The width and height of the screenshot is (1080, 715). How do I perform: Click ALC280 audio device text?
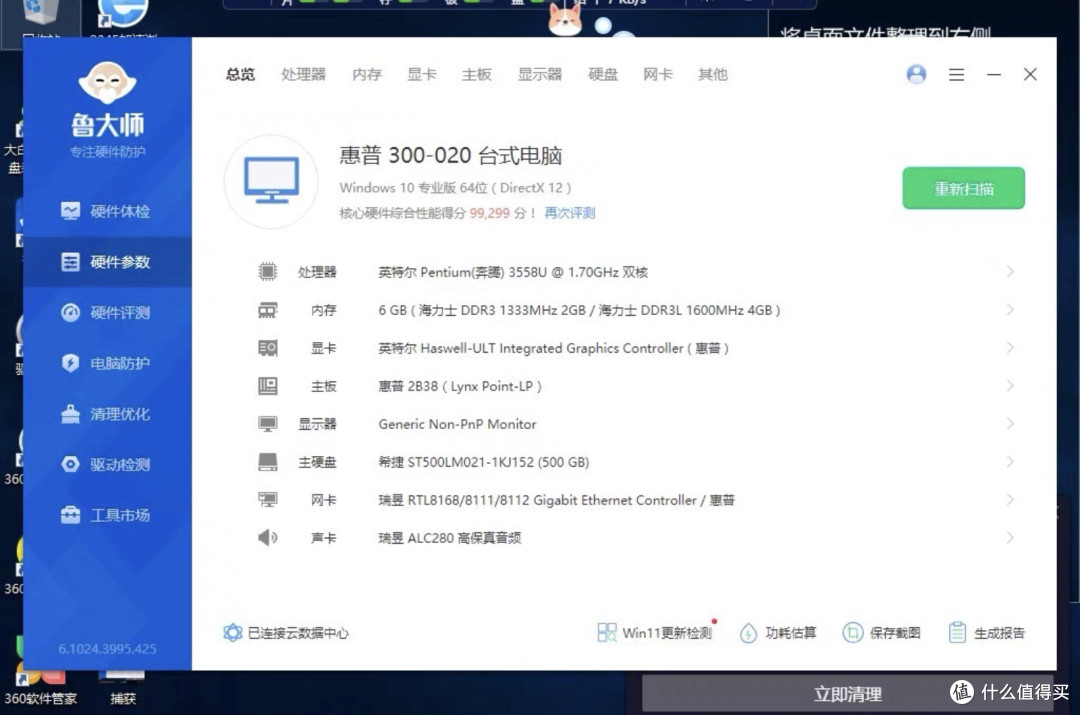point(450,538)
